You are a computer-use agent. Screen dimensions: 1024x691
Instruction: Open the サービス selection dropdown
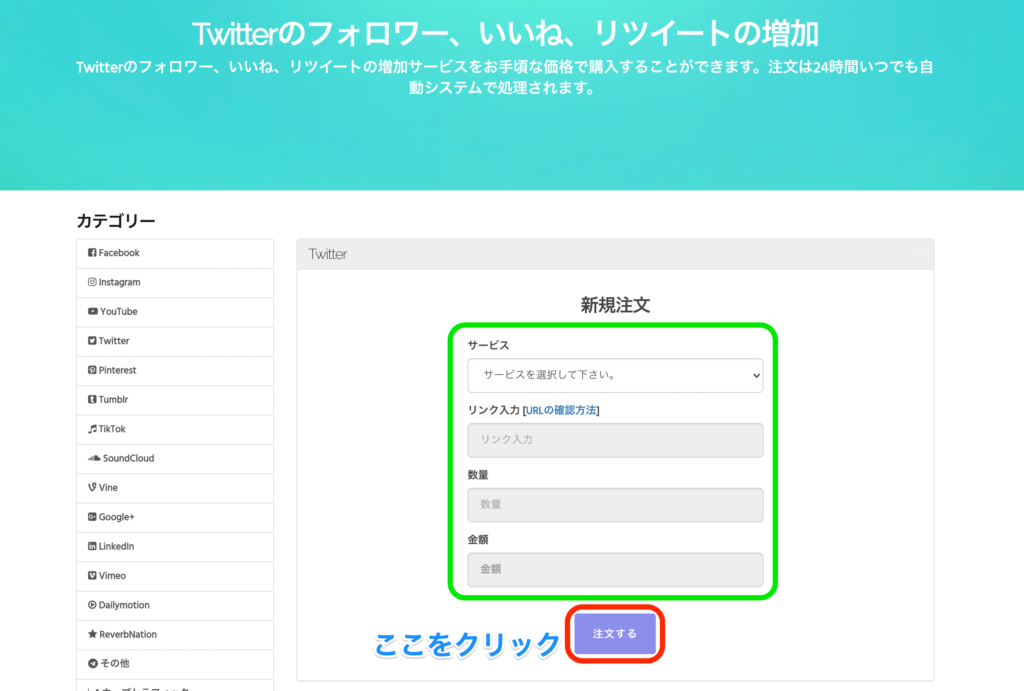point(615,376)
